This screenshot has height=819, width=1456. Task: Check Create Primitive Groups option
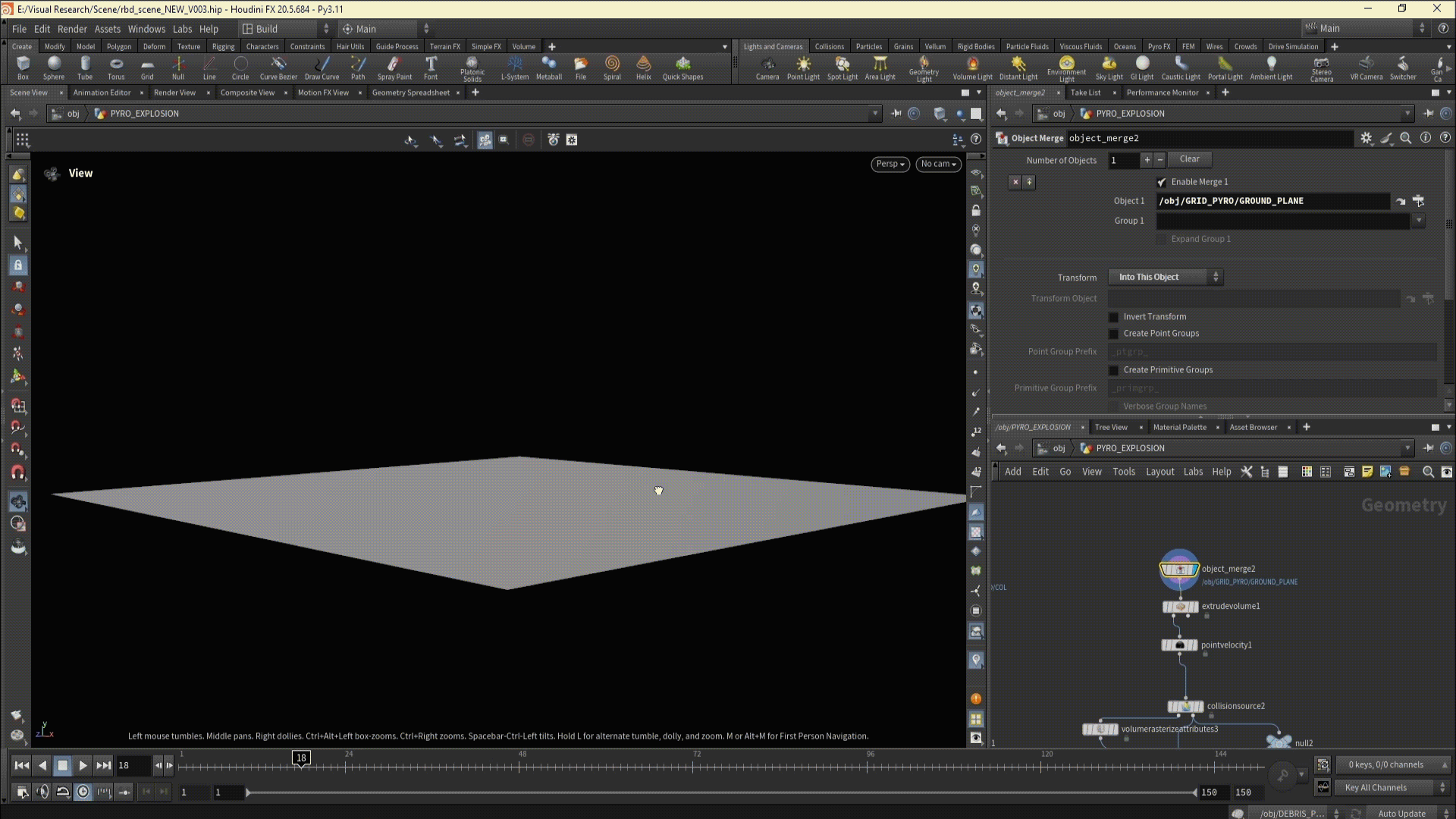coord(1113,370)
